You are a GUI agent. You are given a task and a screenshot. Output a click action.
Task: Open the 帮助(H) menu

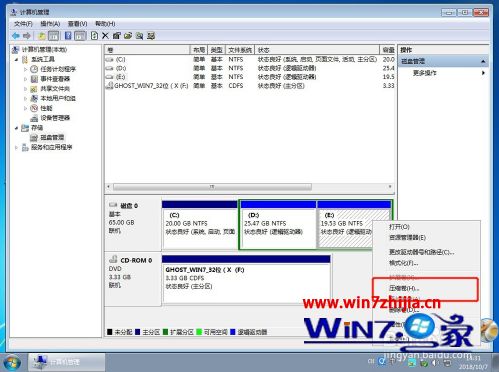105,24
